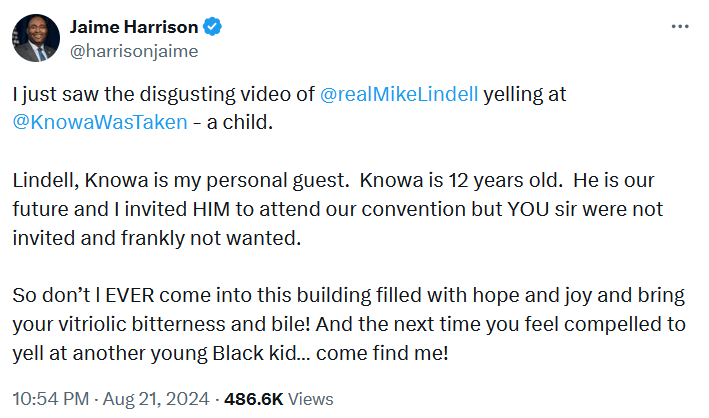This screenshot has height=418, width=709.
Task: Open the three-dot more options menu
Action: click(x=679, y=25)
